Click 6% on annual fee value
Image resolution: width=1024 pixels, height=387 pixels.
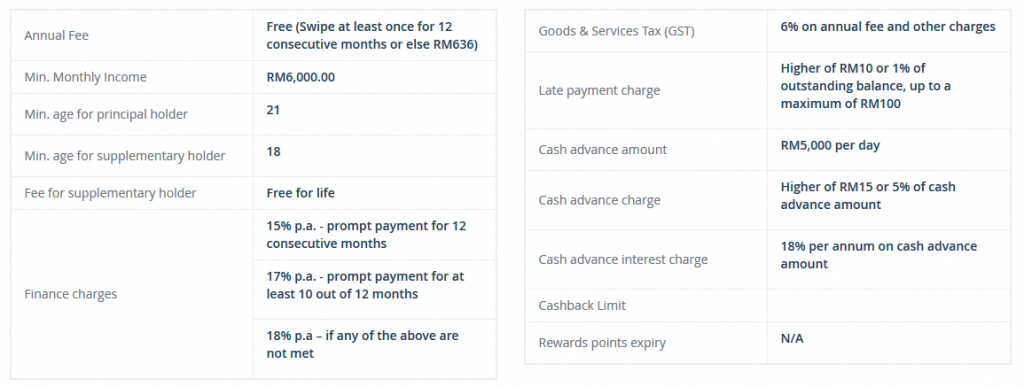[888, 27]
